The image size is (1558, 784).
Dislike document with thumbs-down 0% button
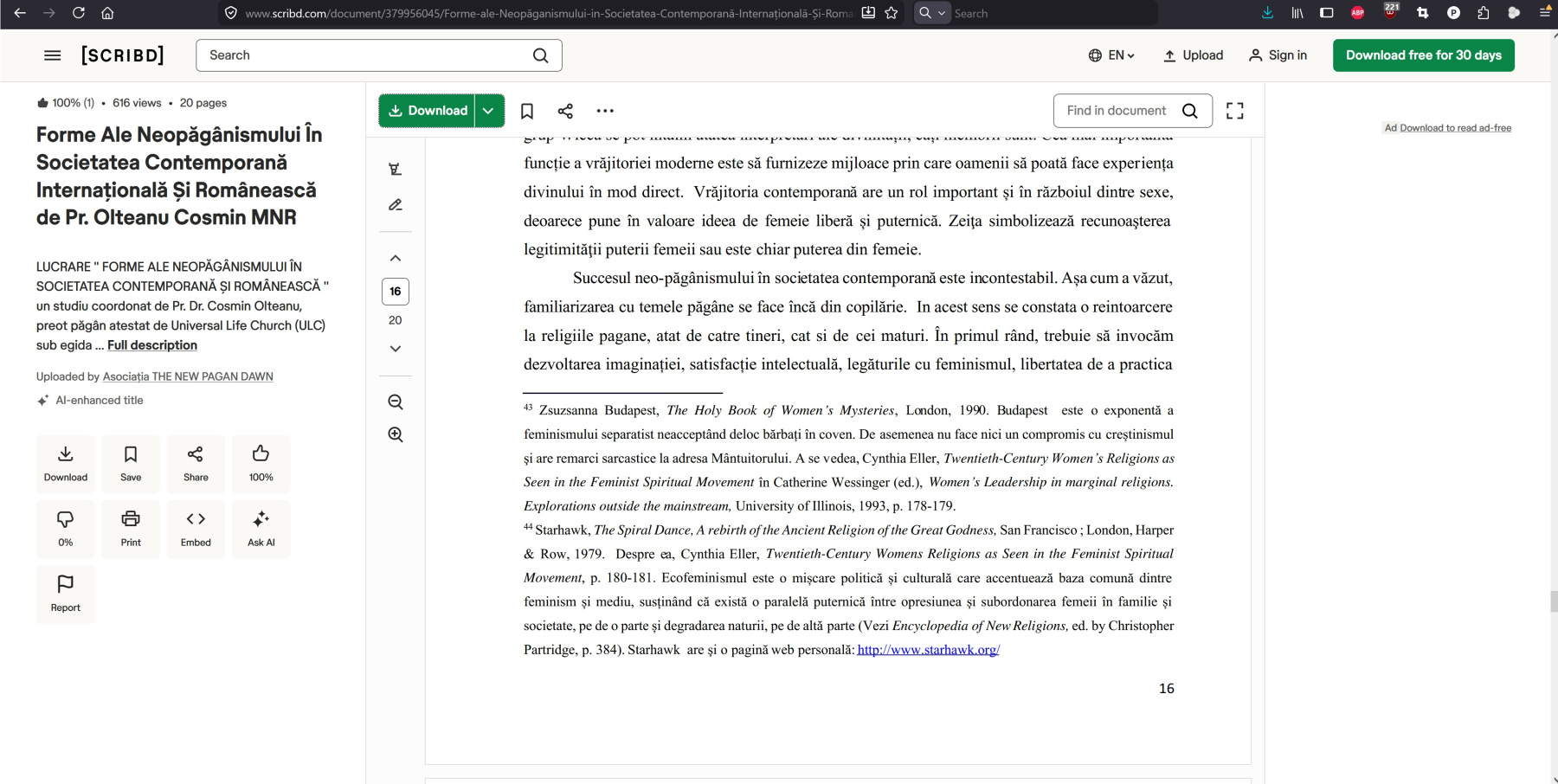coord(66,528)
